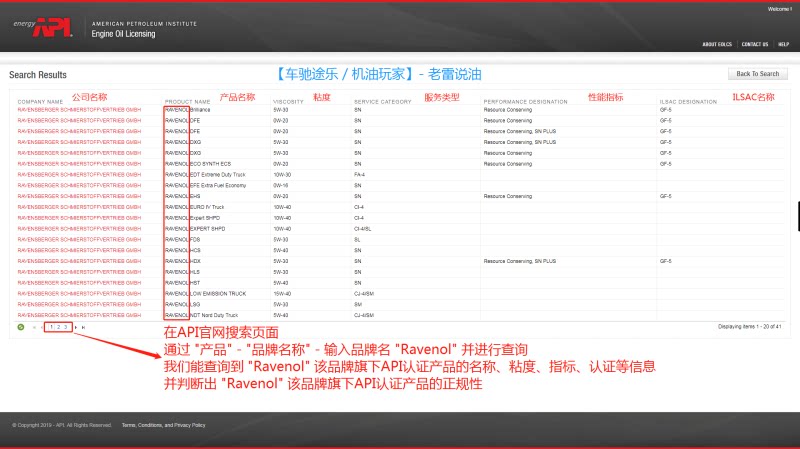Click service category 'FA-4'
The width and height of the screenshot is (800, 449).
point(359,174)
